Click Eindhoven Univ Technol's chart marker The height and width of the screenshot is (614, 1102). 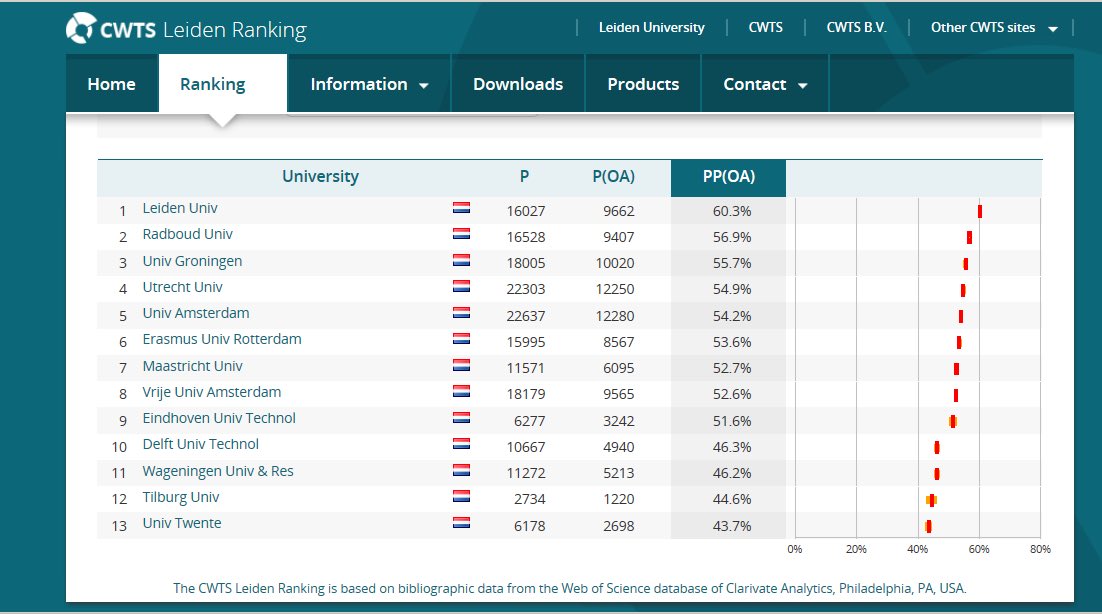(953, 422)
